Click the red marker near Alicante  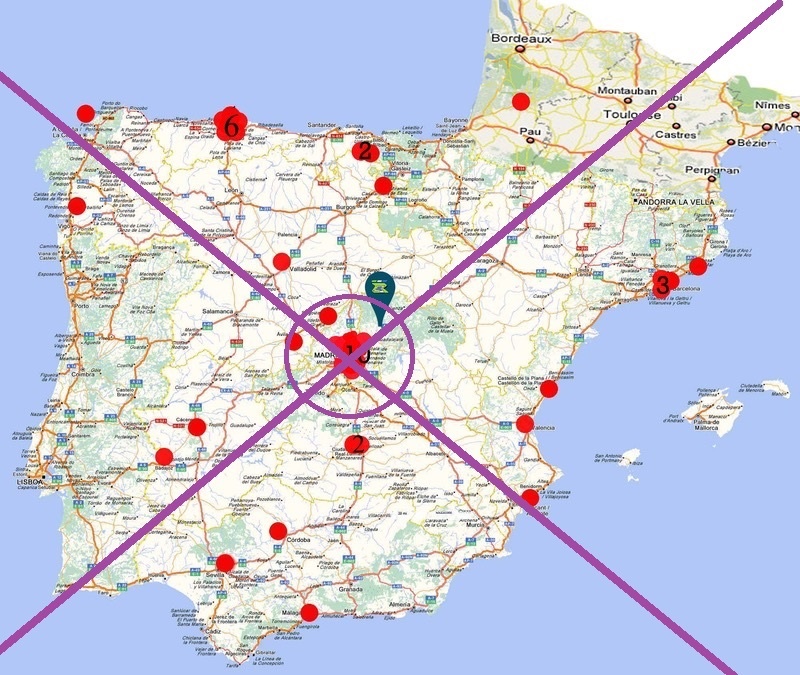tap(530, 497)
